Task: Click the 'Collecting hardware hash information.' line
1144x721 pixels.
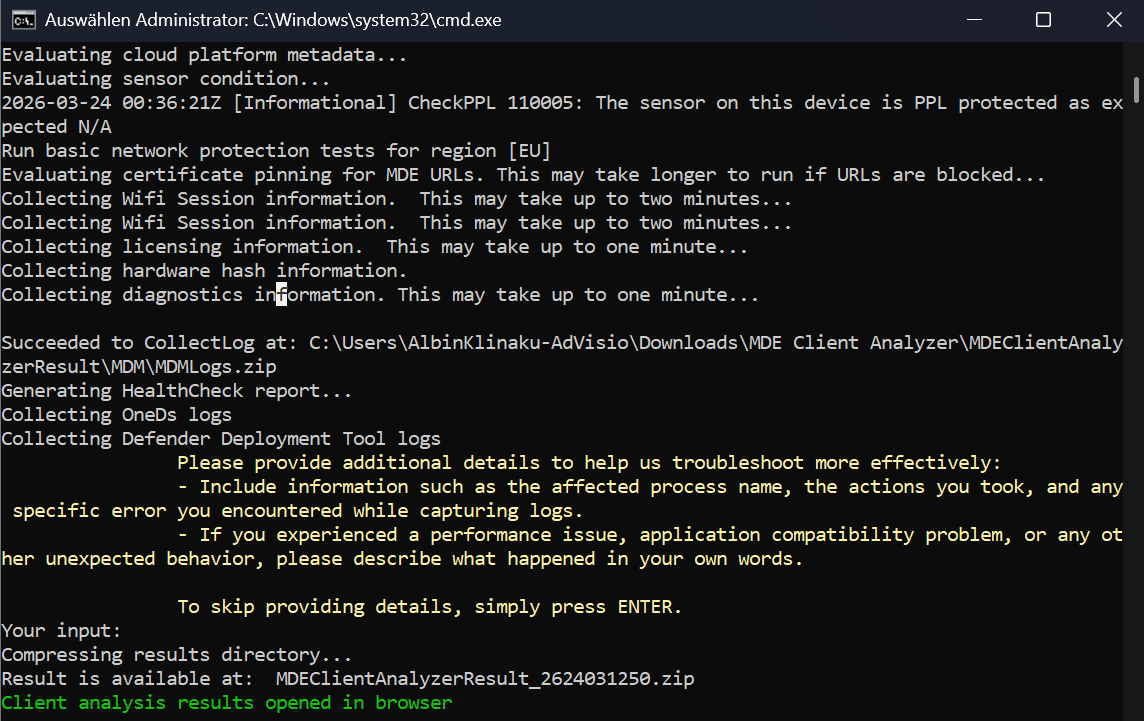Action: point(204,271)
